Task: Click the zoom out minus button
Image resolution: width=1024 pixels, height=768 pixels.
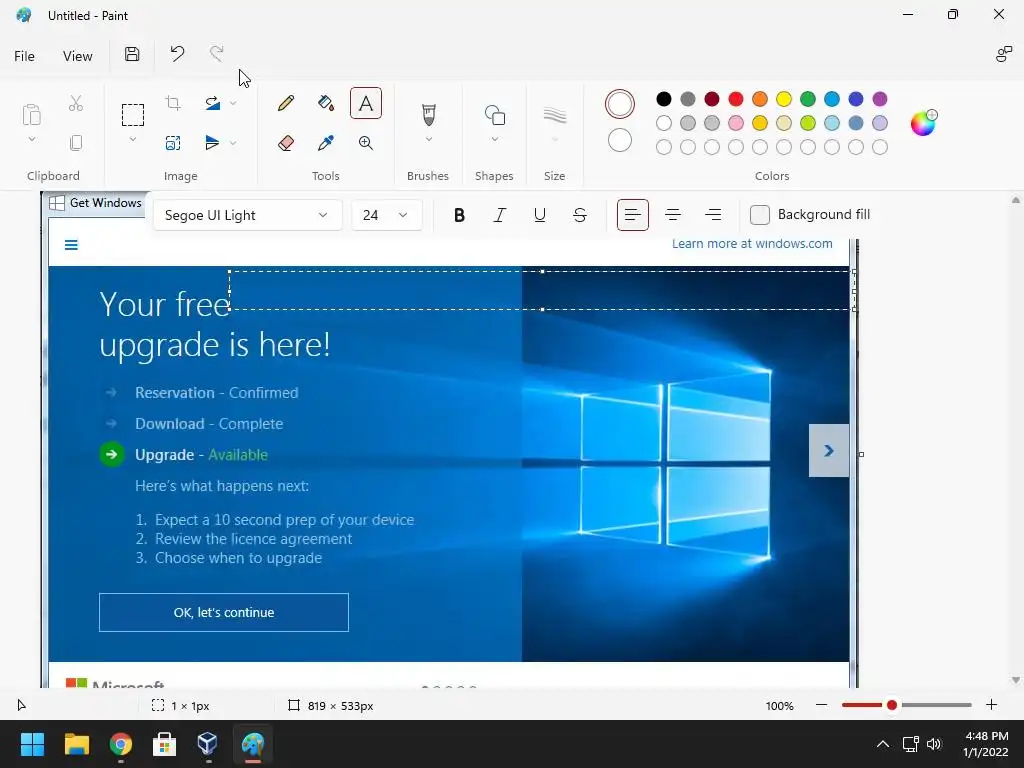Action: 822,705
